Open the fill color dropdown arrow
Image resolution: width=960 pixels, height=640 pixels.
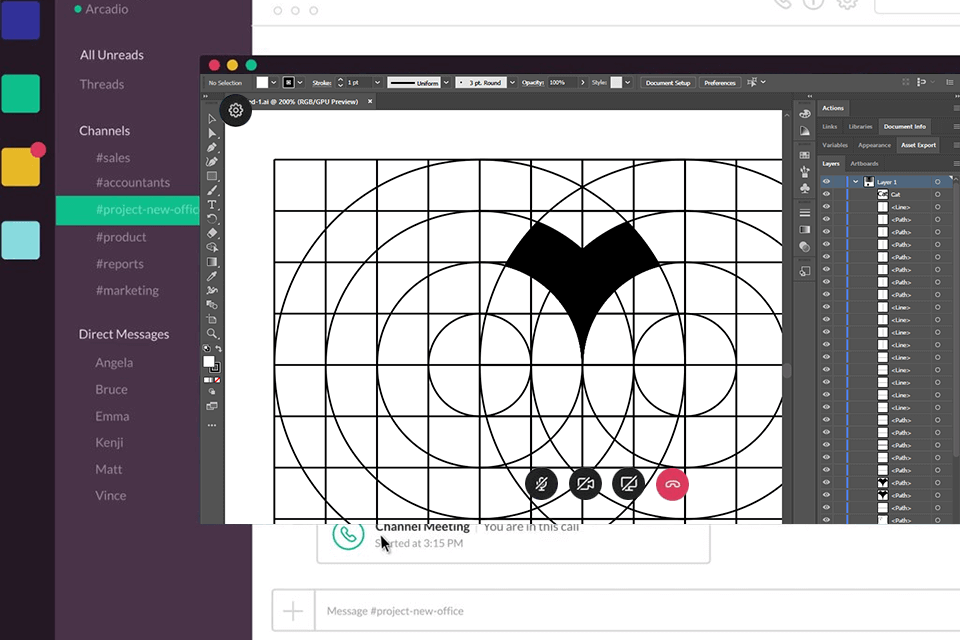(274, 83)
